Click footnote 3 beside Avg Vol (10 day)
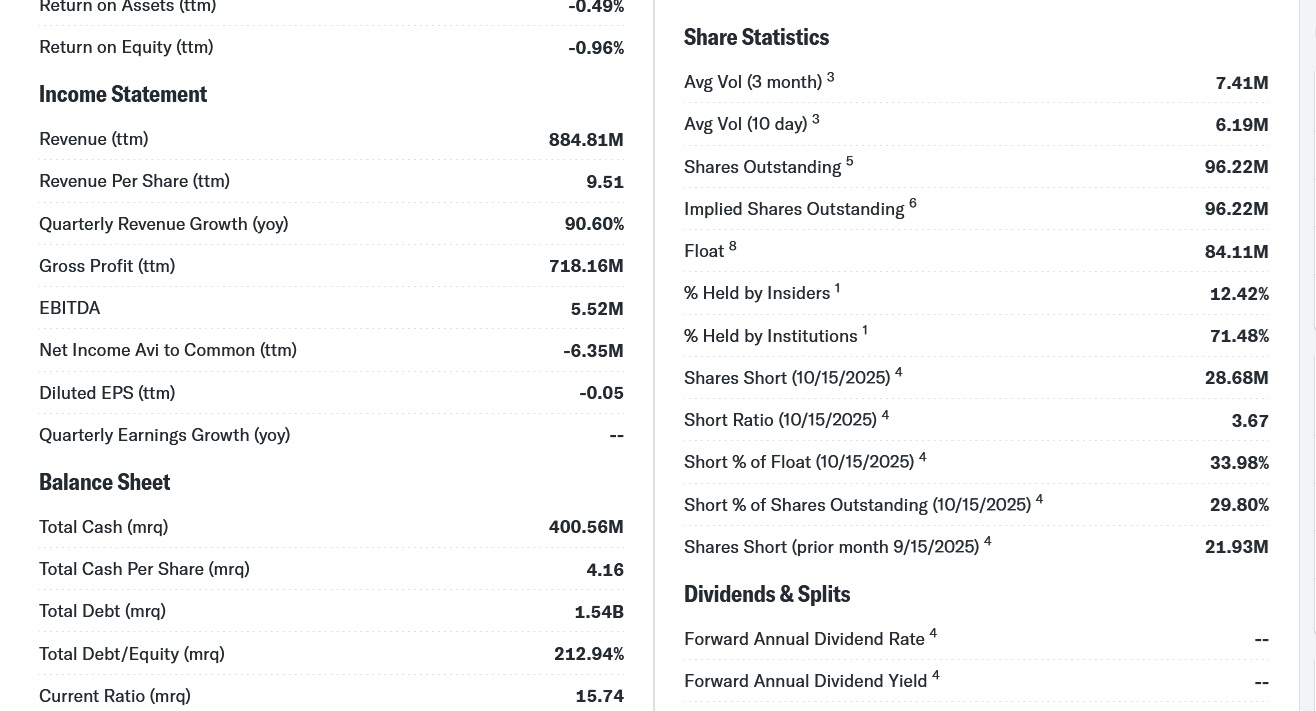The width and height of the screenshot is (1316, 711). point(815,119)
